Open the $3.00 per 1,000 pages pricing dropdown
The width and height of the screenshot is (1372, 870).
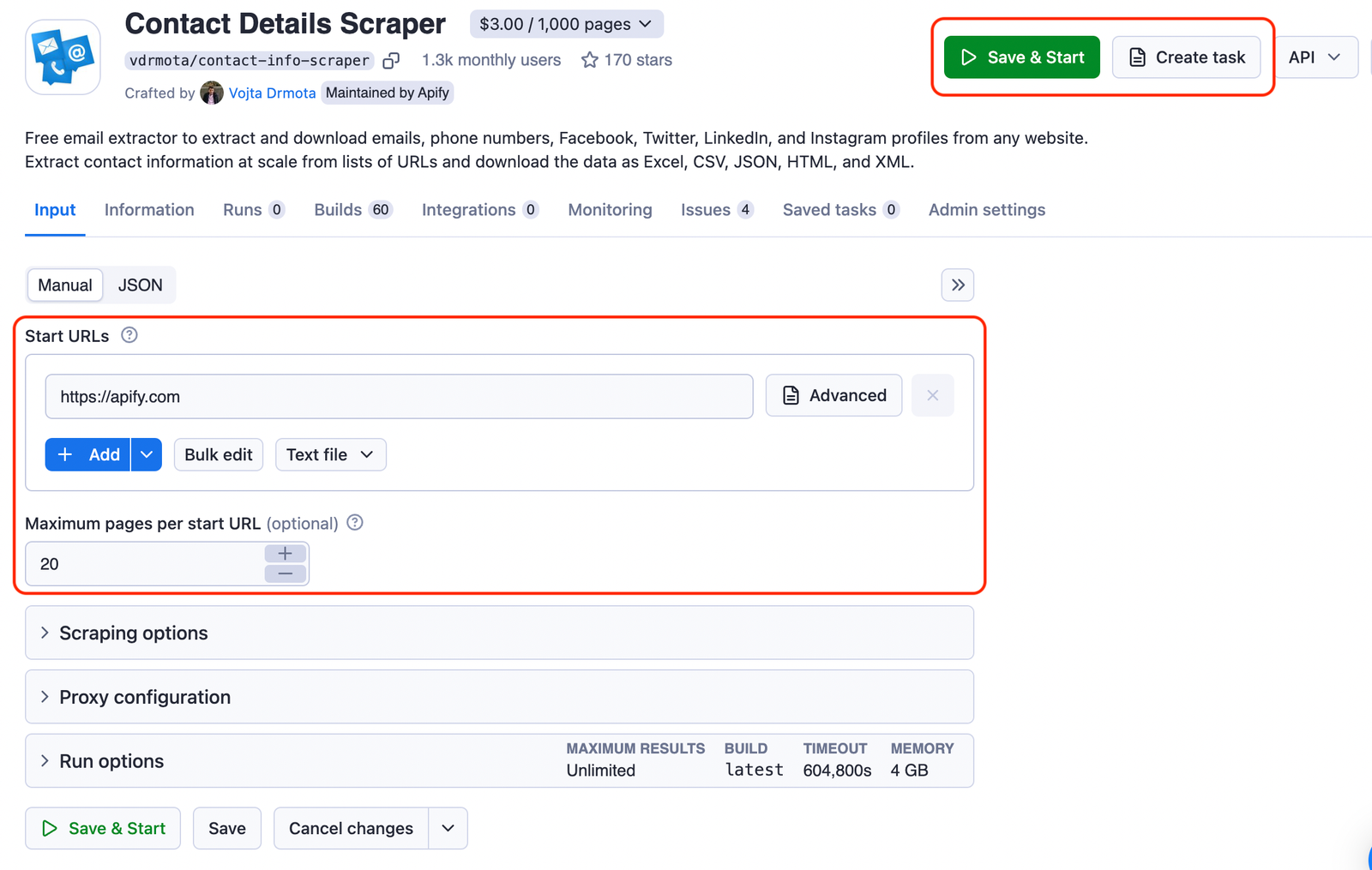pos(565,23)
